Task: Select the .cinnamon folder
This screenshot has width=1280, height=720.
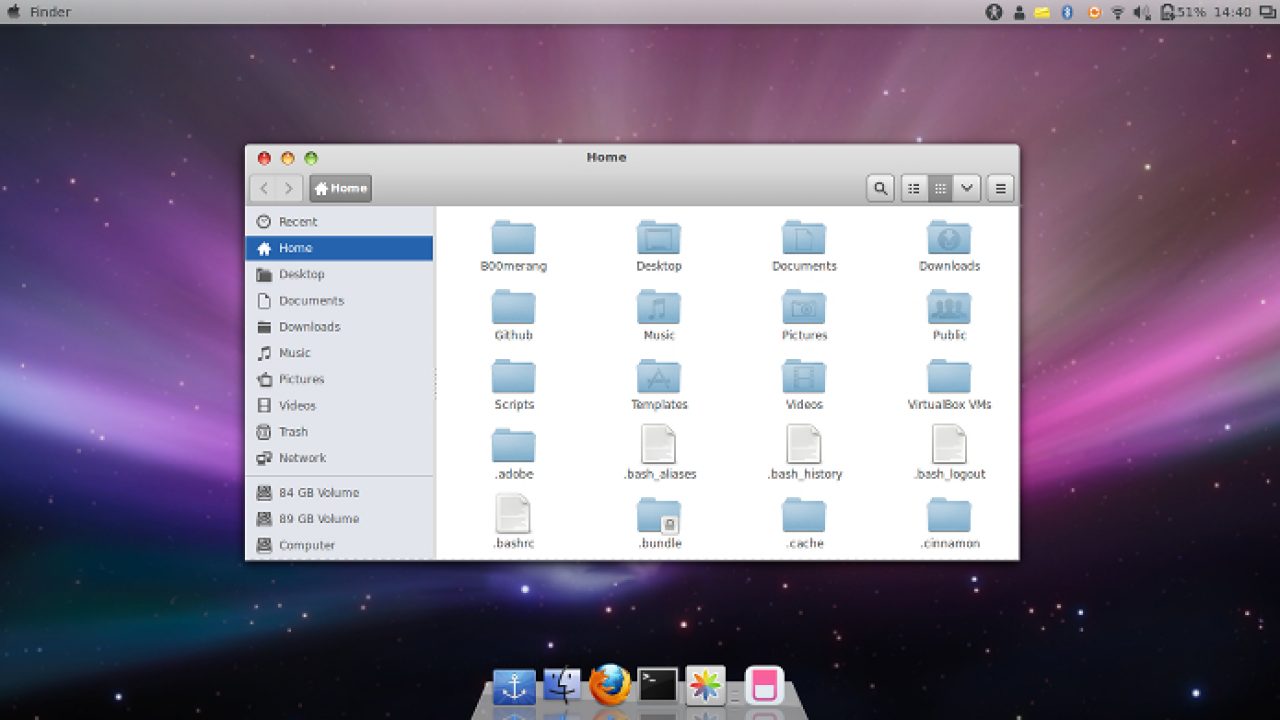Action: tap(949, 523)
